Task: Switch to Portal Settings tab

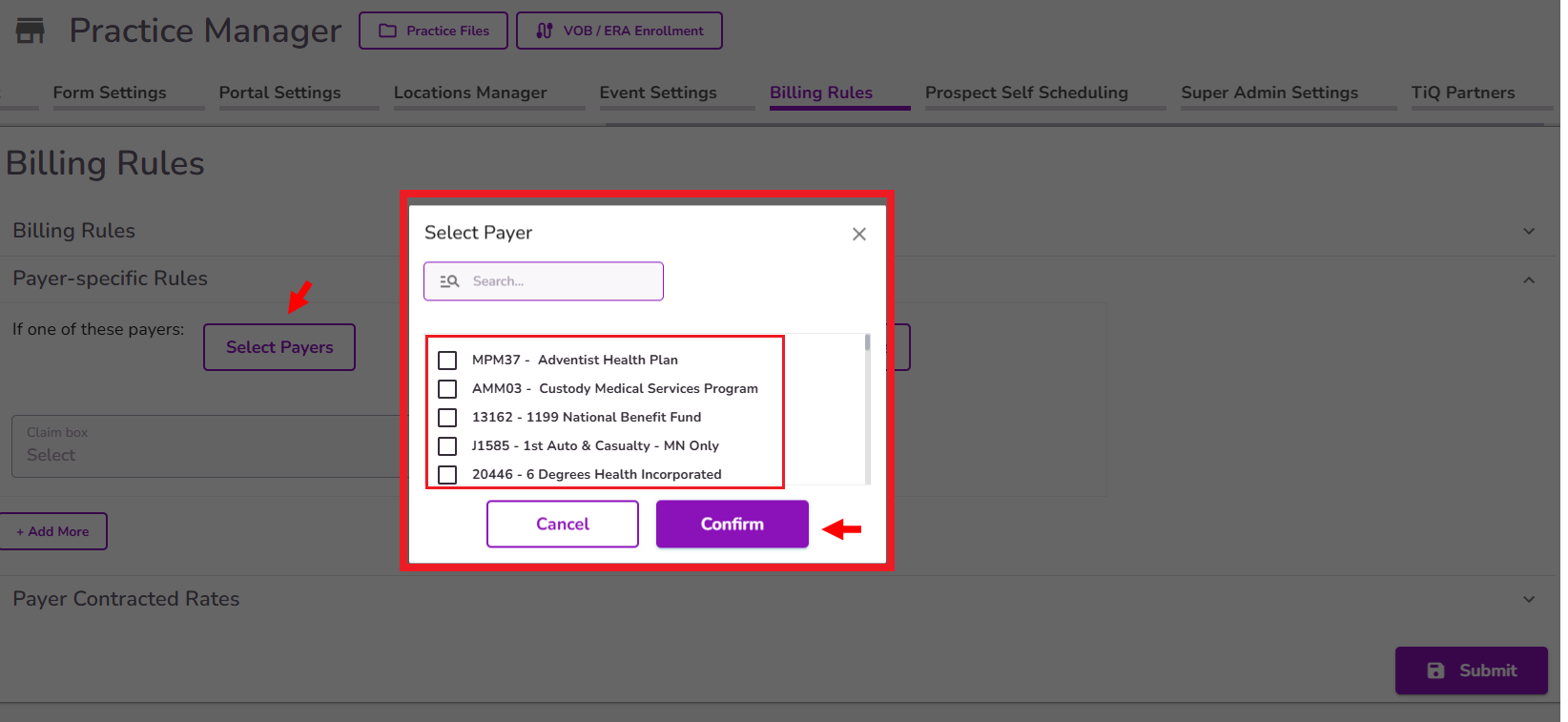Action: click(279, 93)
